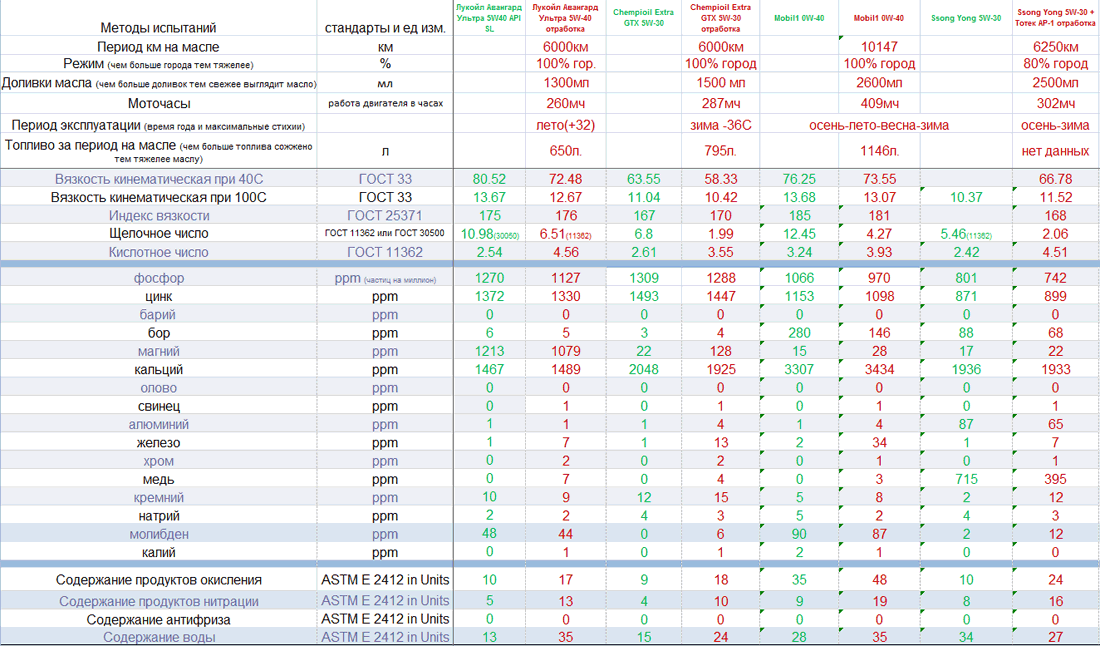The width and height of the screenshot is (1100, 646).
Task: Click the 'Индекс вязкости' row label
Action: [159, 216]
